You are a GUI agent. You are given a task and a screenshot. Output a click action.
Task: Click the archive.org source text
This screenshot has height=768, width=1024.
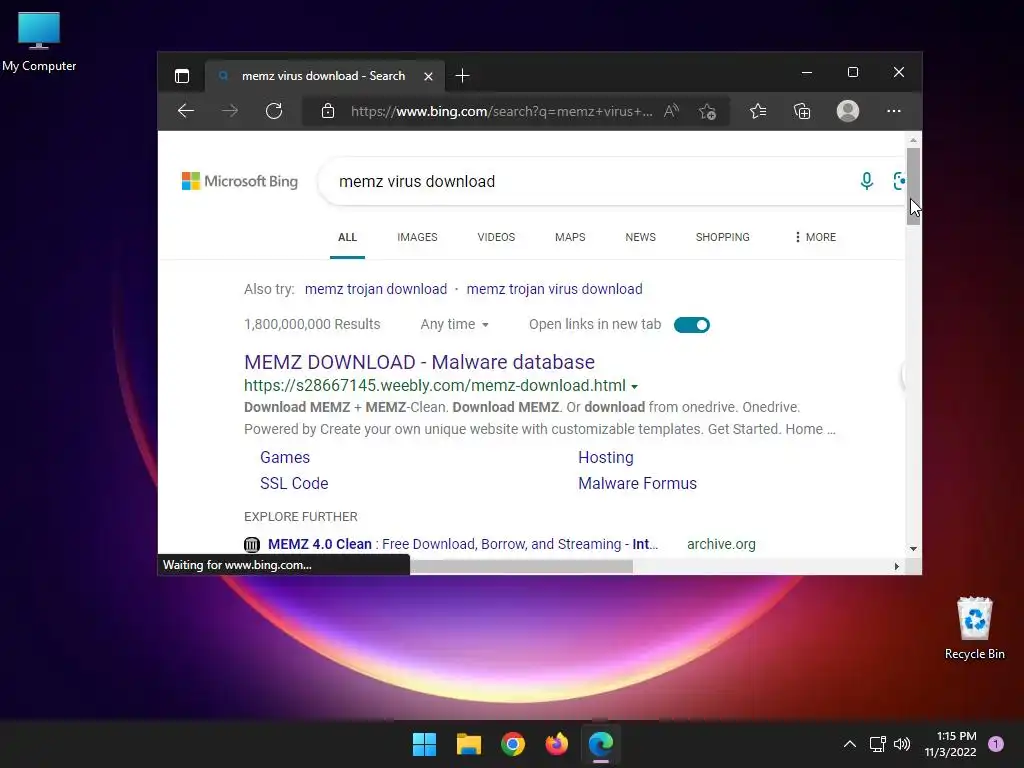tap(721, 544)
